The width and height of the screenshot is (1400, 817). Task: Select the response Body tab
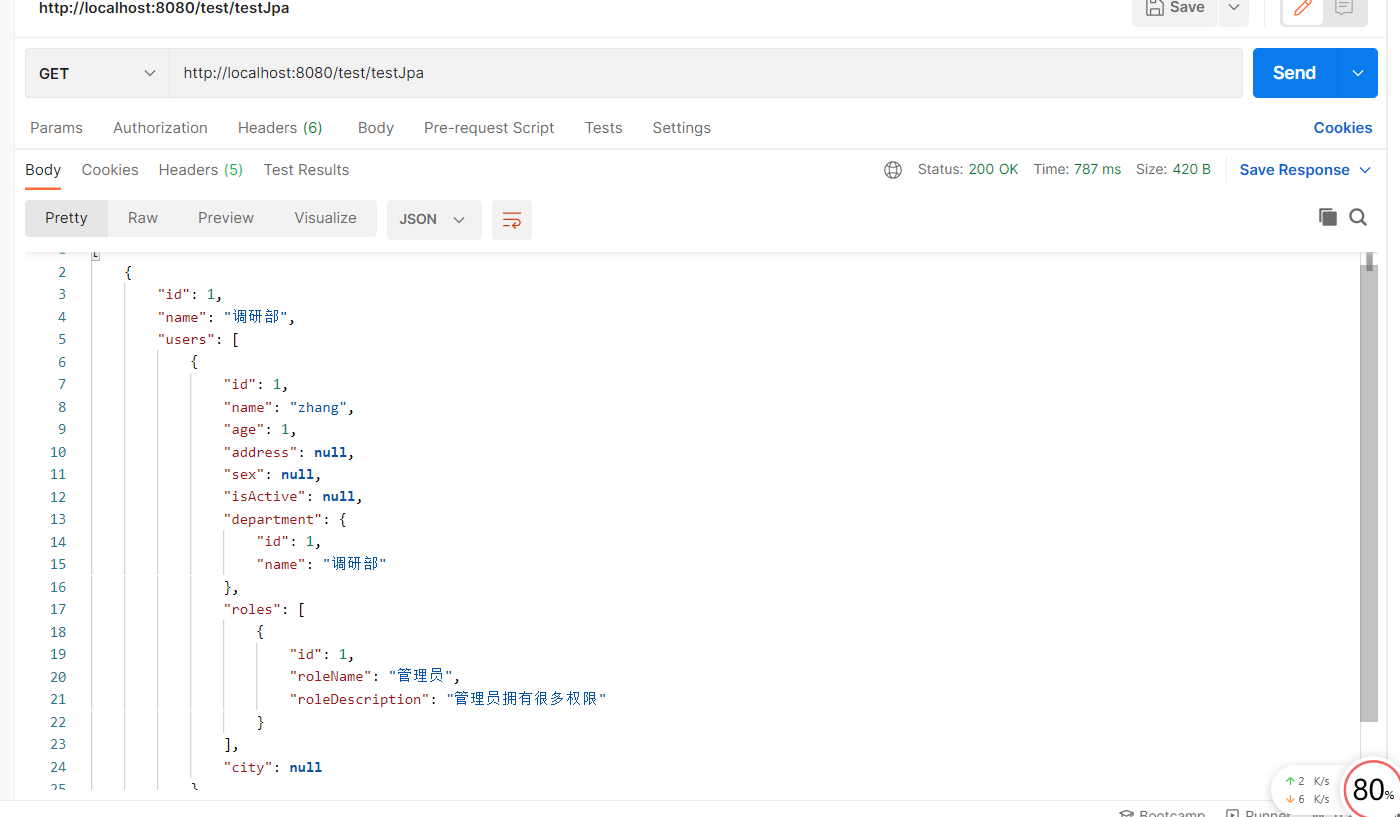[x=43, y=170]
